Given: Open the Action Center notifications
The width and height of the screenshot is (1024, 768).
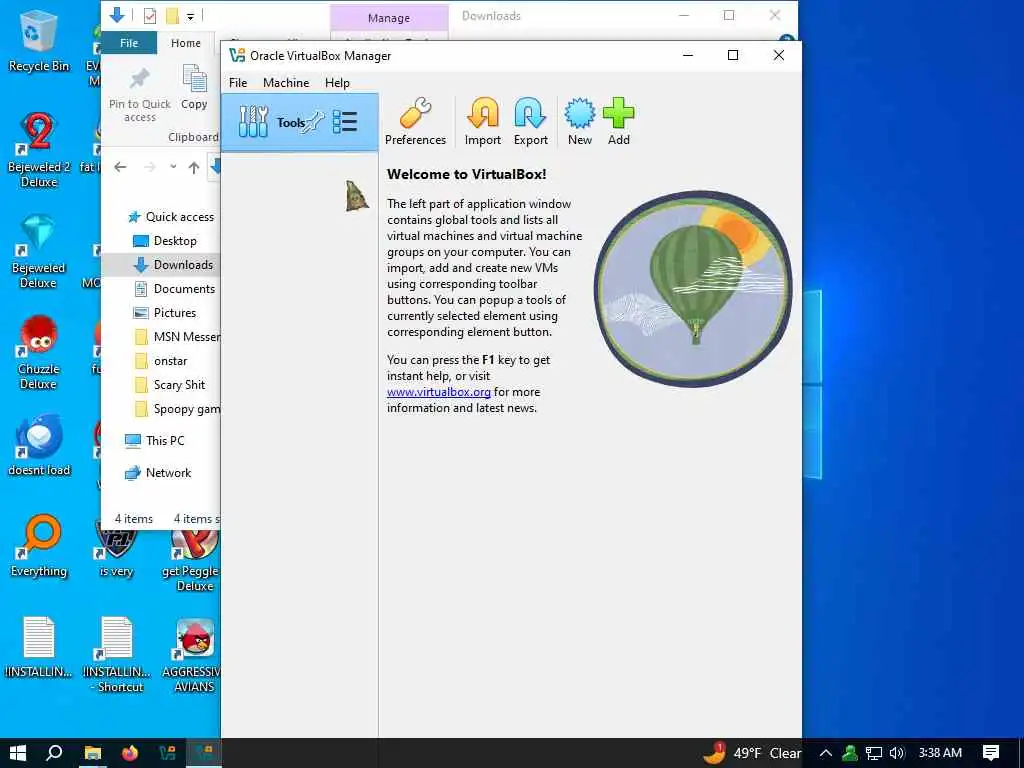Looking at the screenshot, I should tap(991, 753).
